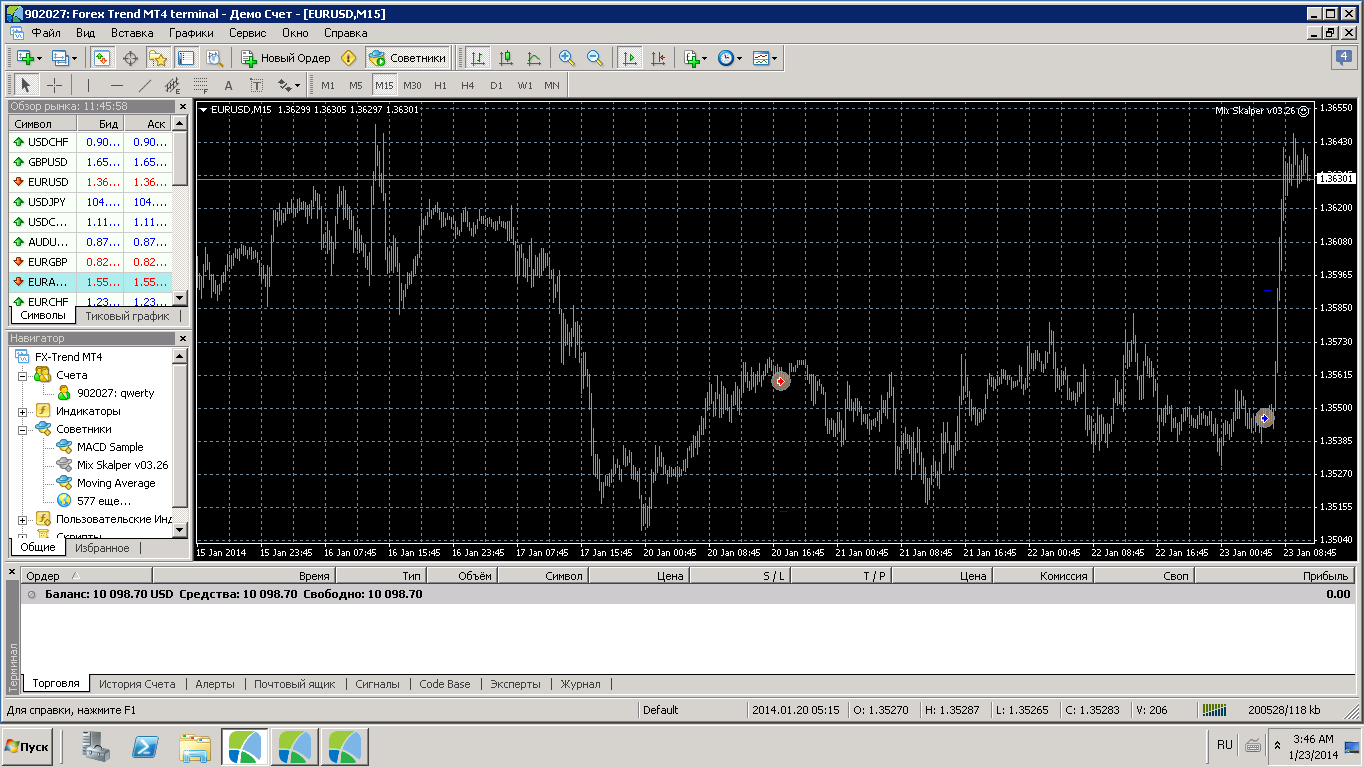Select the vertical line drawing tool

tap(88, 85)
